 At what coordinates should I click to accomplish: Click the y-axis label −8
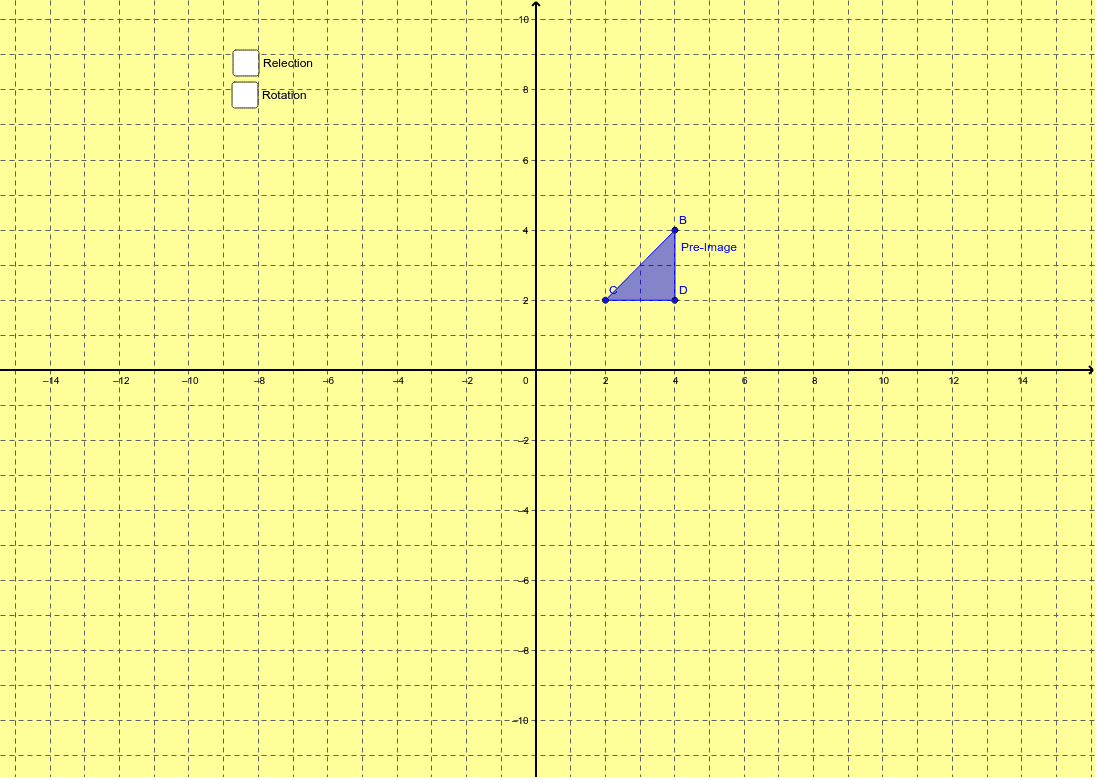524,650
